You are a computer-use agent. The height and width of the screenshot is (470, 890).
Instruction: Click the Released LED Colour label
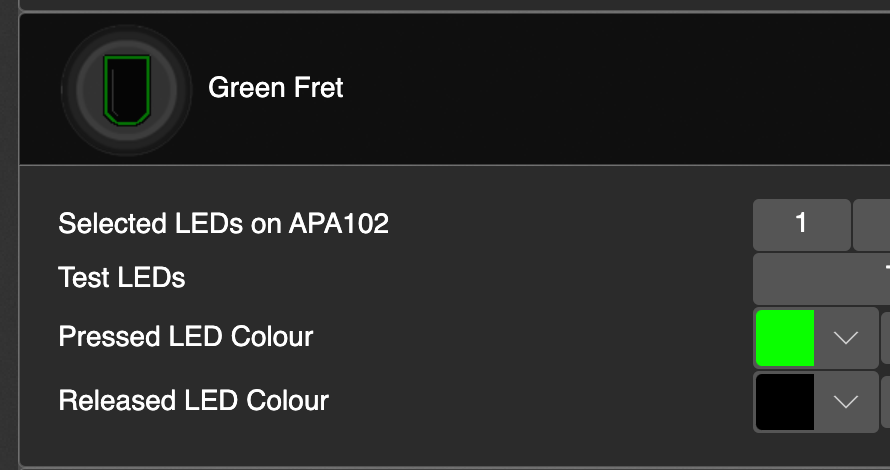click(193, 401)
